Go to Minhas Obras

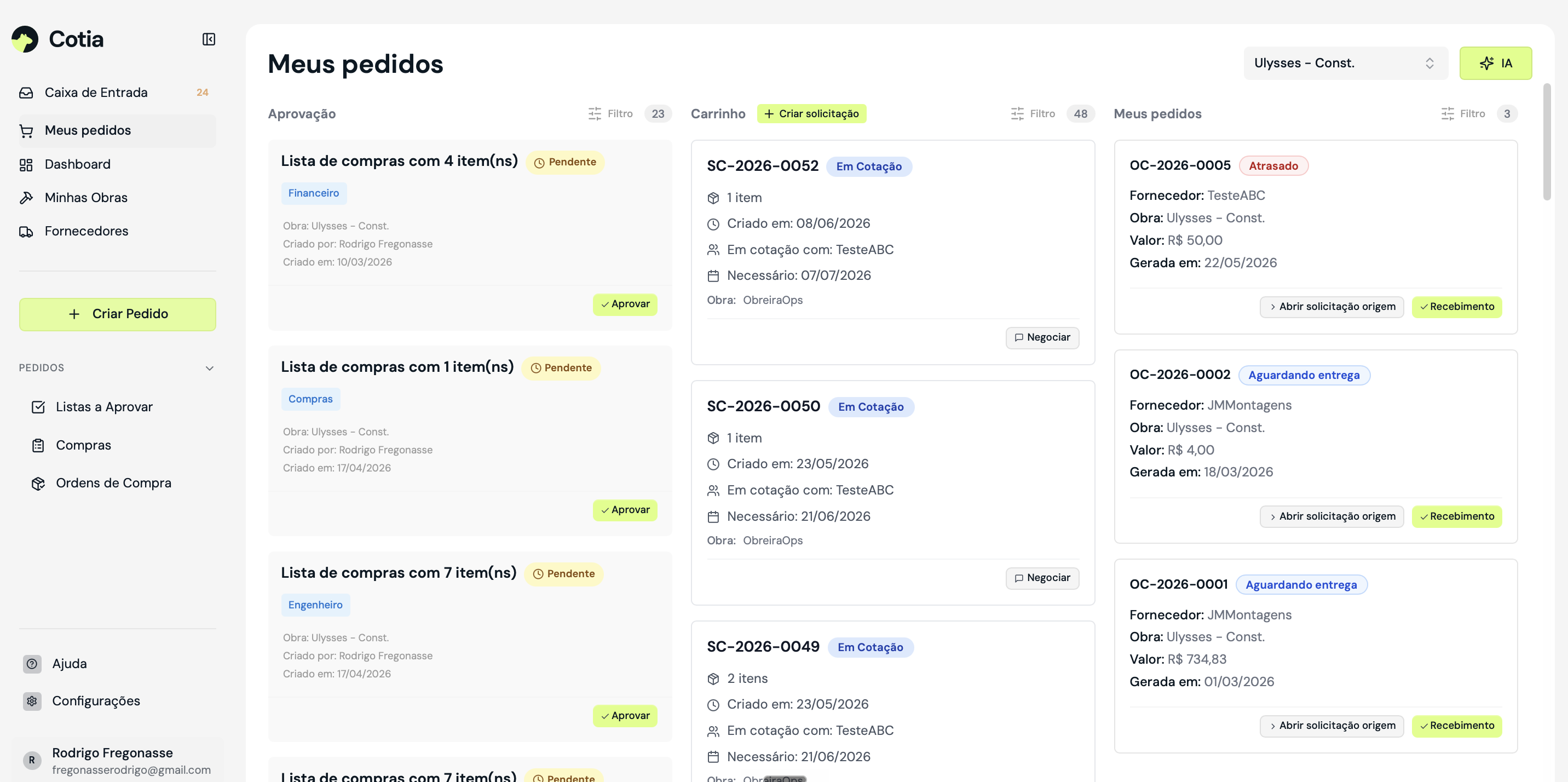click(117, 198)
